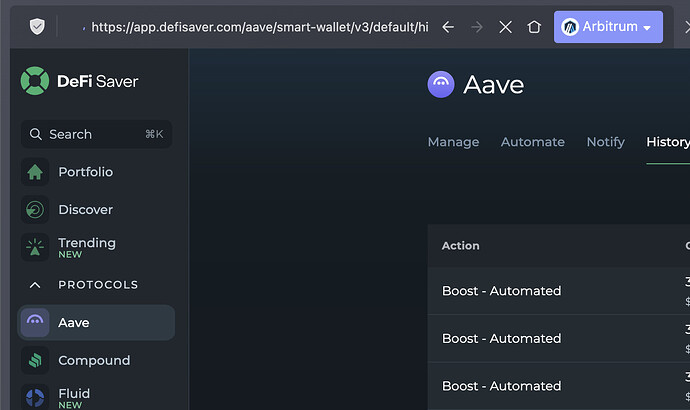690x410 pixels.
Task: Click the first Boost - Automated row
Action: [x=559, y=291]
